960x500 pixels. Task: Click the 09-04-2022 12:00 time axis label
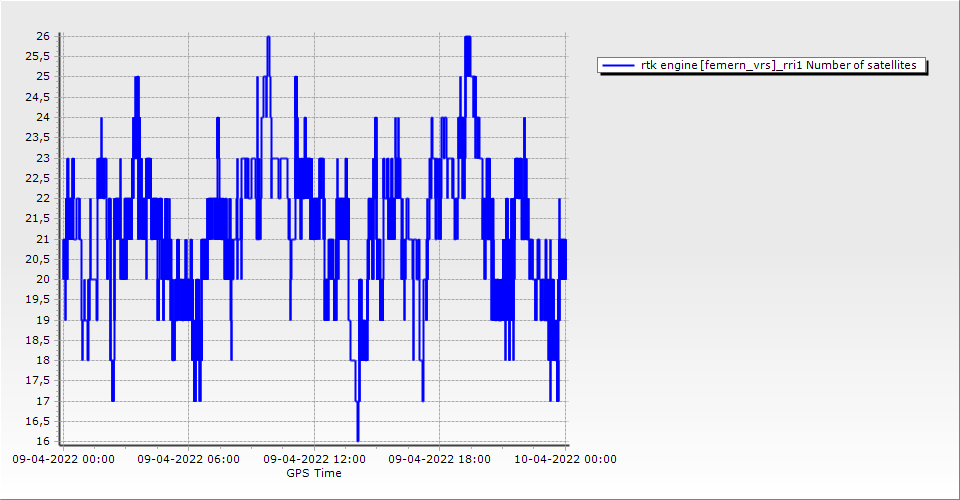point(314,459)
